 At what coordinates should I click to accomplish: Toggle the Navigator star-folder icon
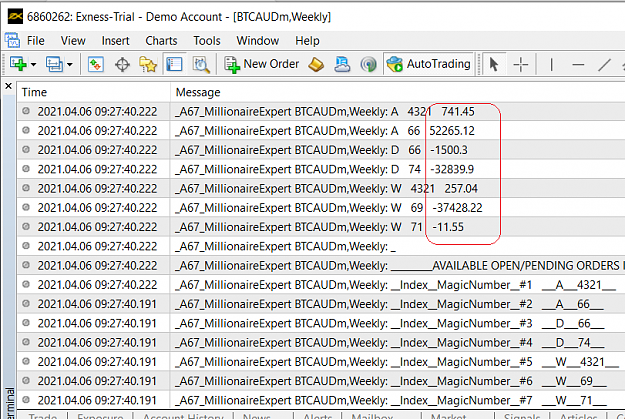(x=148, y=64)
